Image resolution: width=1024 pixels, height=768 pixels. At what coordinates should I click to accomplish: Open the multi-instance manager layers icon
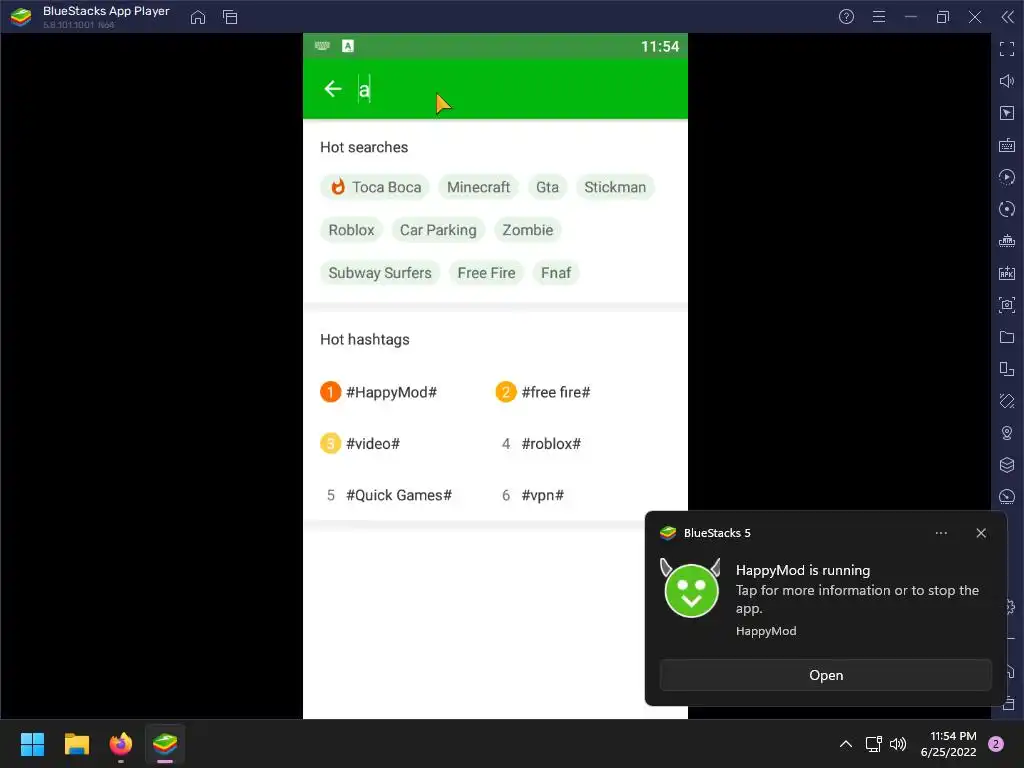(1007, 465)
